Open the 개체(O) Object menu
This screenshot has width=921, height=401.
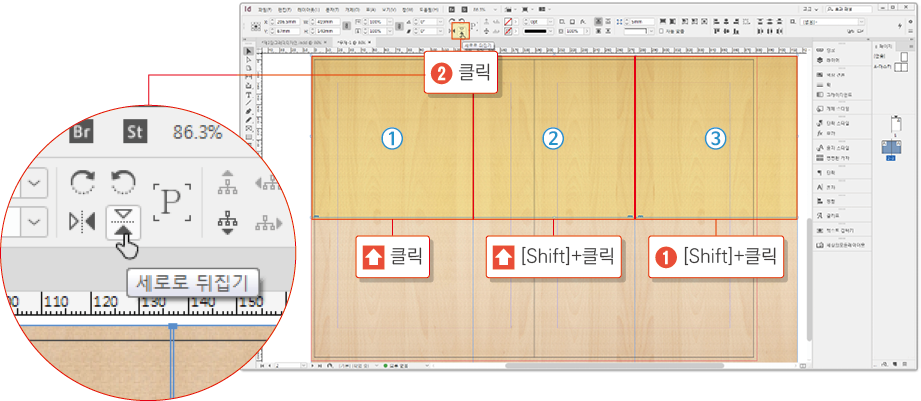(x=352, y=9)
